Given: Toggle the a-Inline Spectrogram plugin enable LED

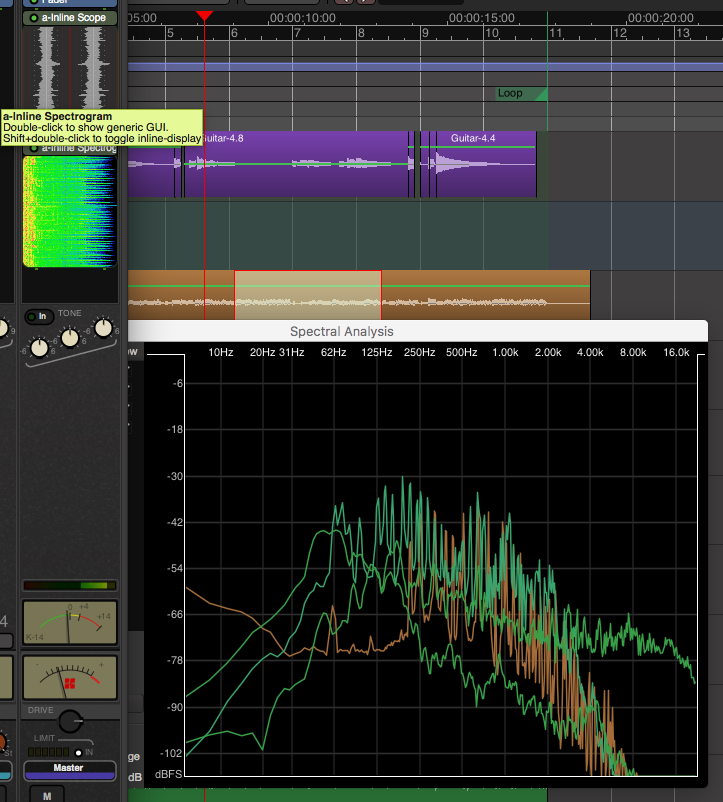Looking at the screenshot, I should click(34, 149).
